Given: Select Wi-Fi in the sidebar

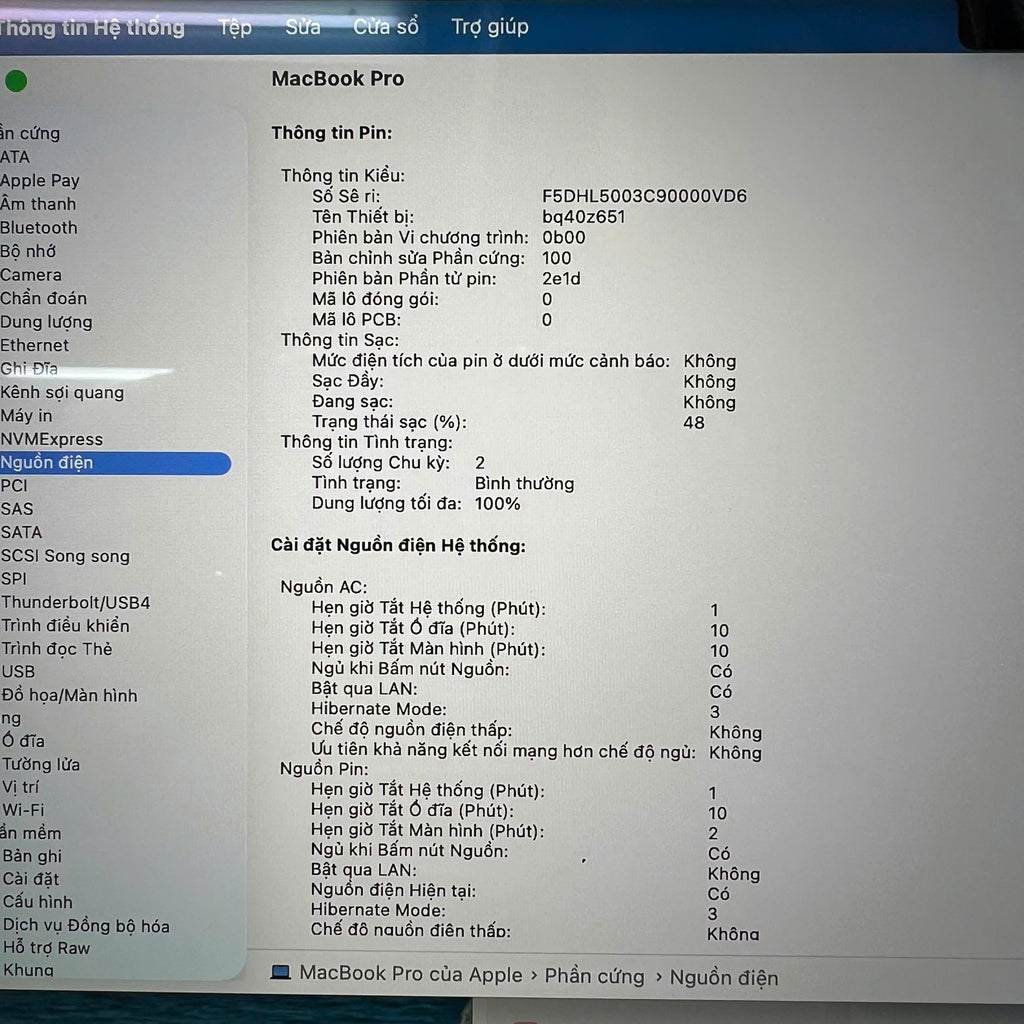Looking at the screenshot, I should pos(23,810).
